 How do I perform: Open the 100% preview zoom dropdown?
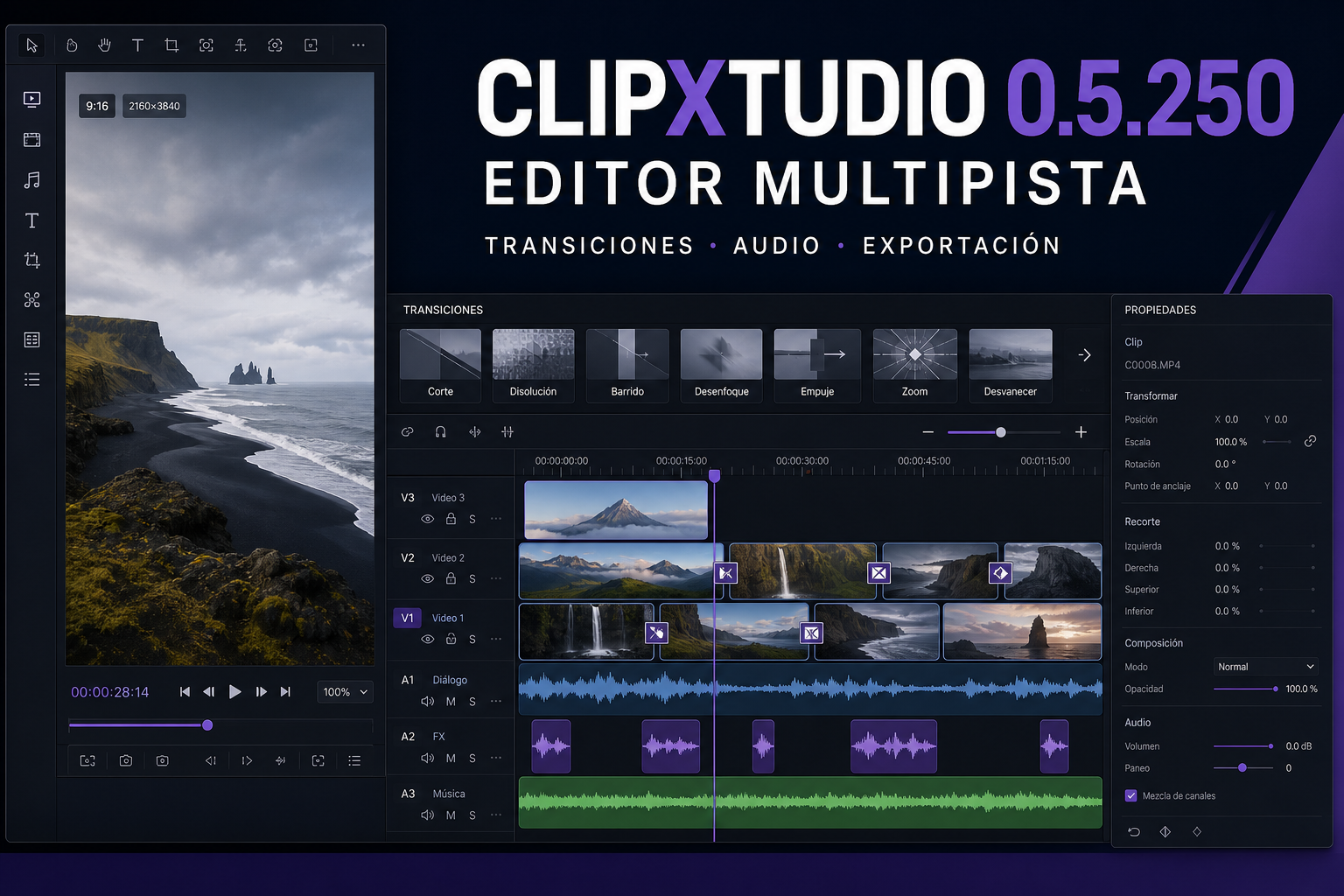pyautogui.click(x=346, y=692)
